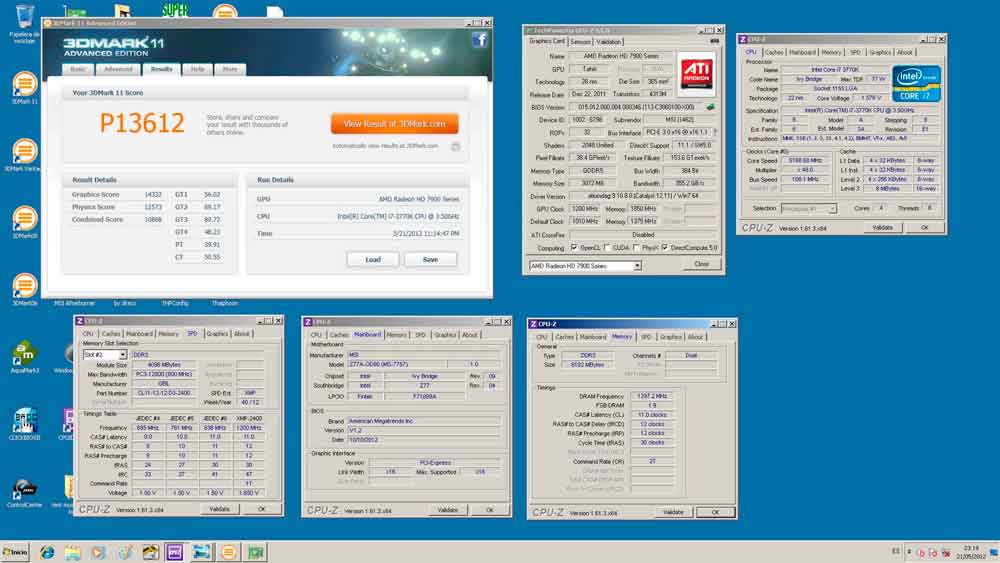Click the Graphics Score value 14332
1000x563 pixels.
tap(153, 194)
